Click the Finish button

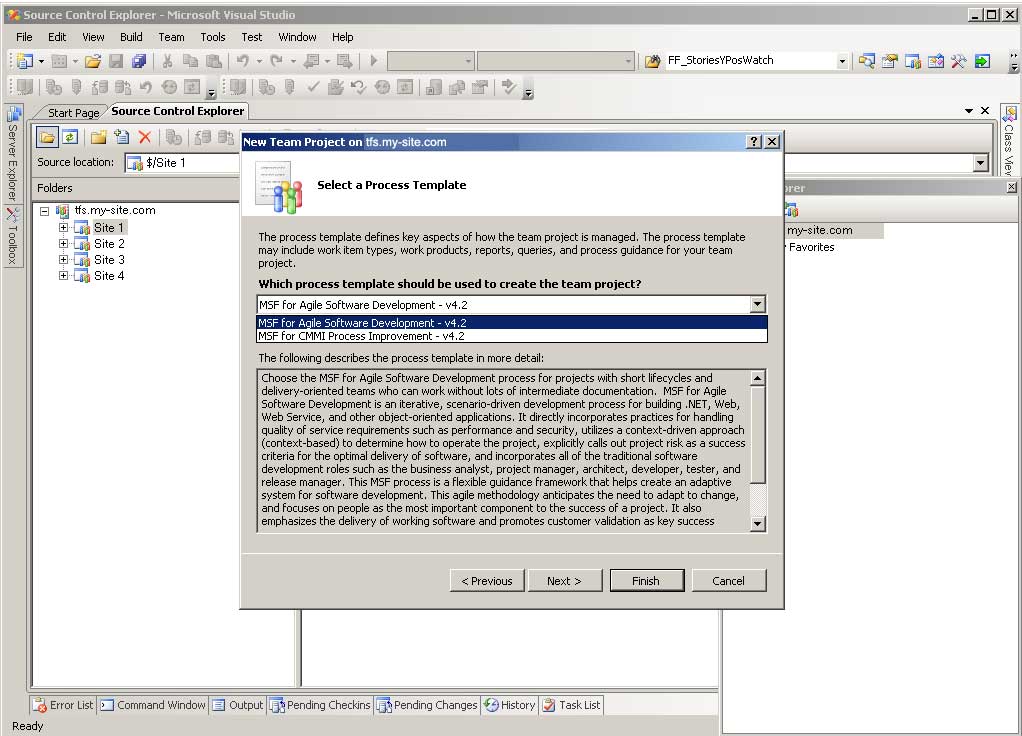(647, 581)
